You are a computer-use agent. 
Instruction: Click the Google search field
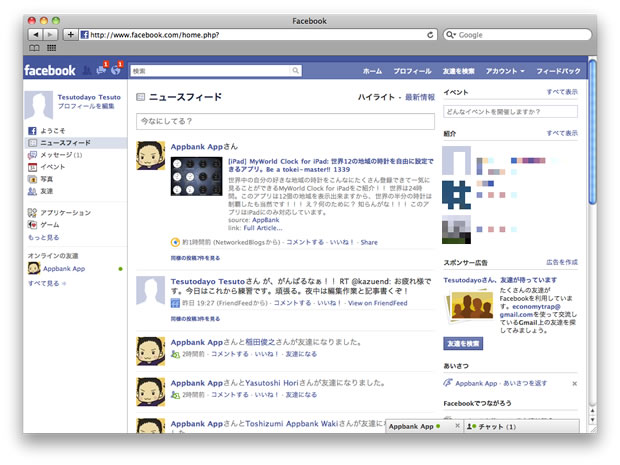tap(517, 35)
